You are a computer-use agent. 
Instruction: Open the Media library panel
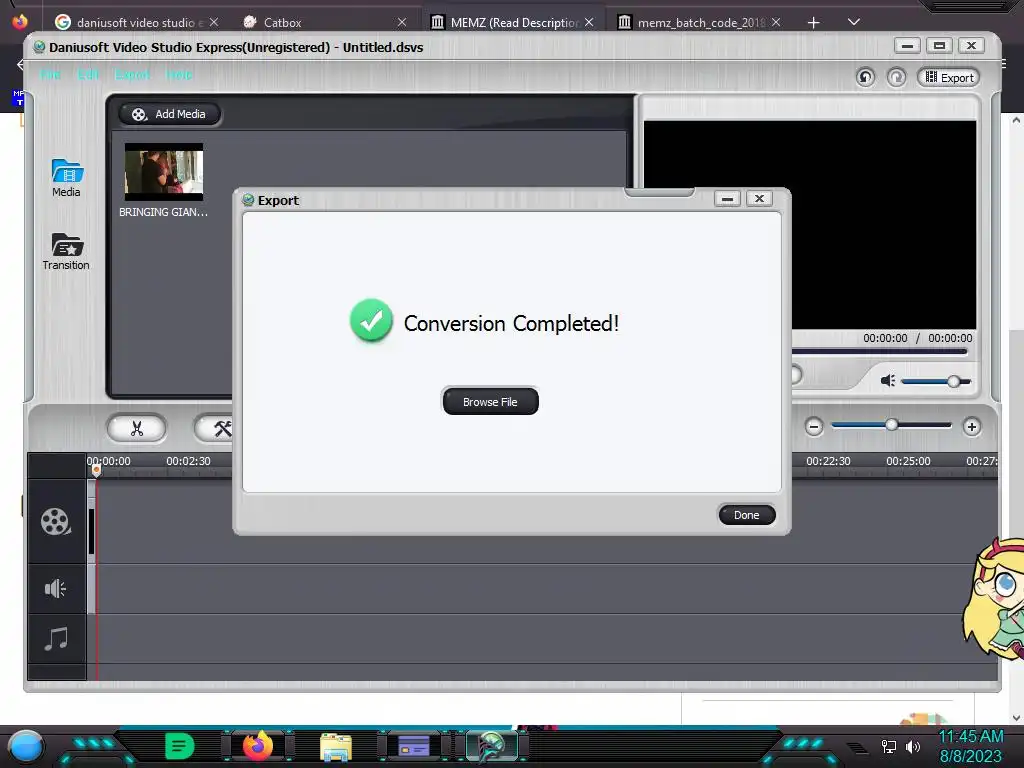[x=67, y=178]
